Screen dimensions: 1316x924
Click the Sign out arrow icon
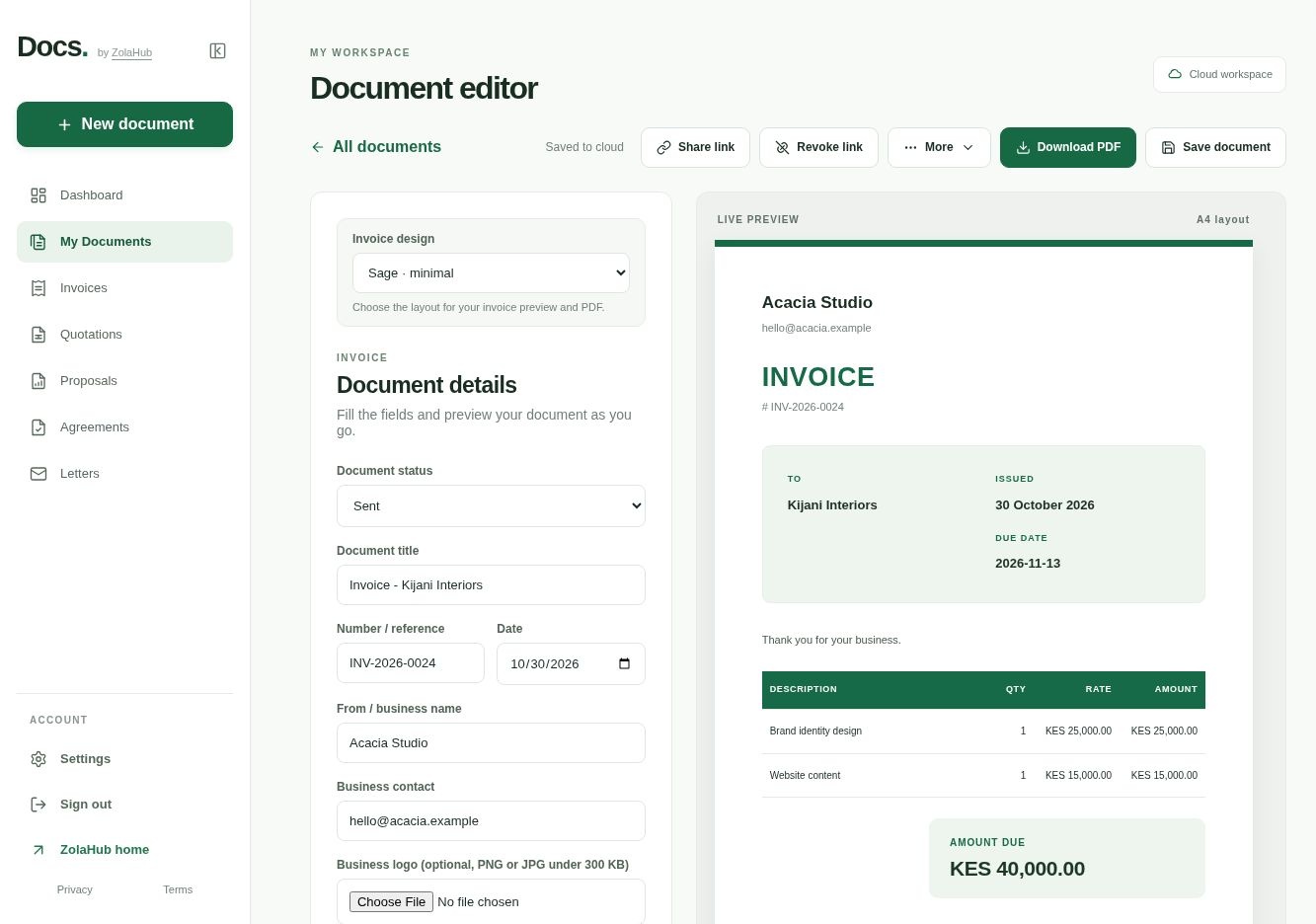pos(39,805)
